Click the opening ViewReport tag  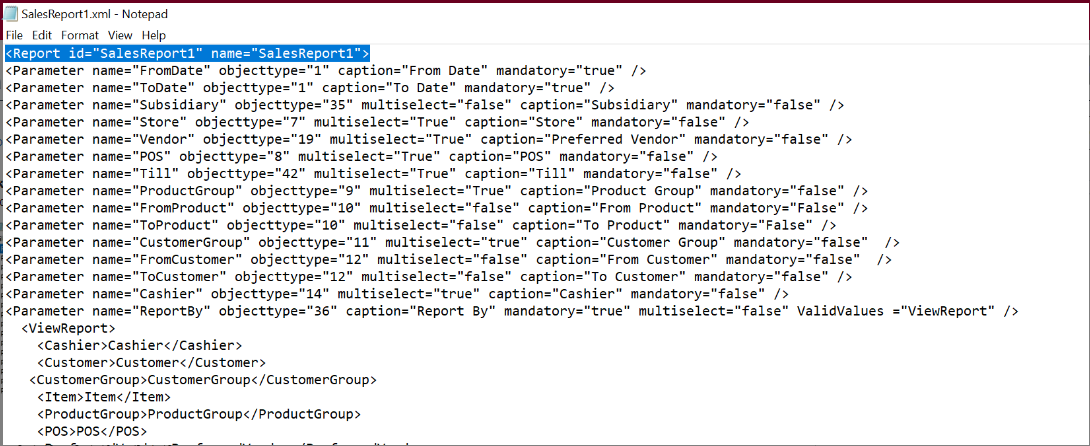69,328
